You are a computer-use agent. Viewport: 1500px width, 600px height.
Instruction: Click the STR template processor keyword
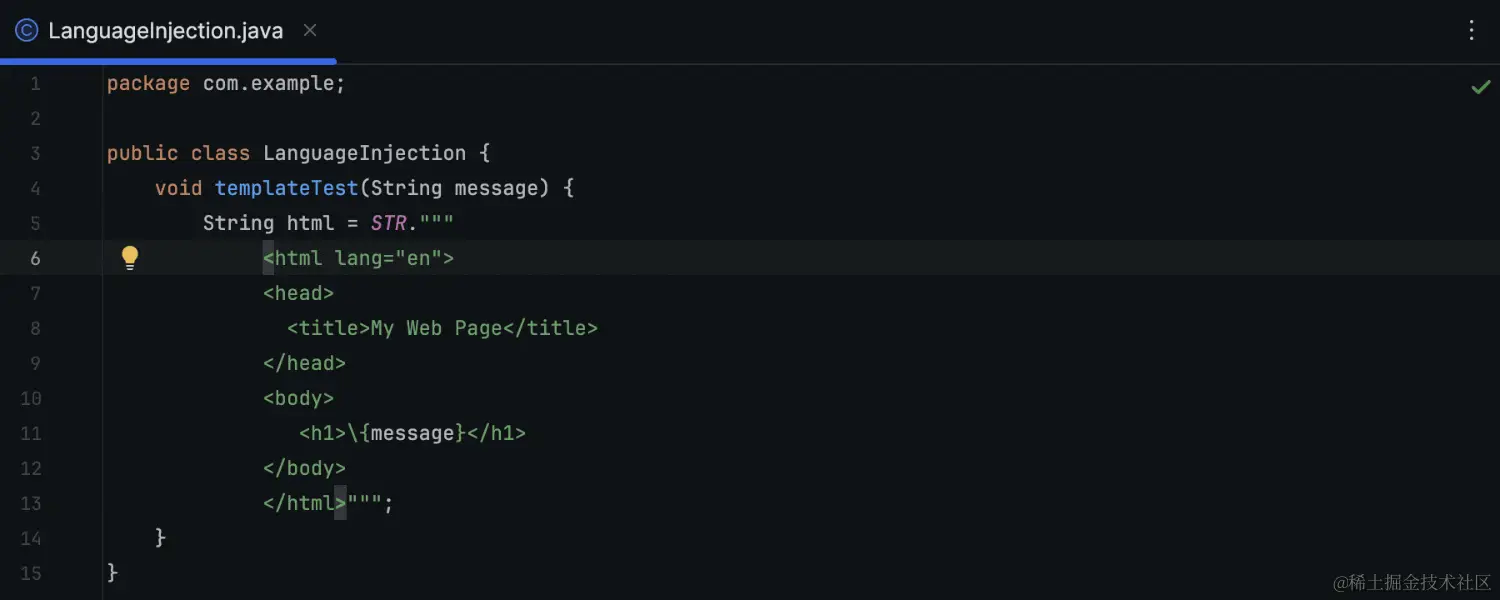coord(388,222)
